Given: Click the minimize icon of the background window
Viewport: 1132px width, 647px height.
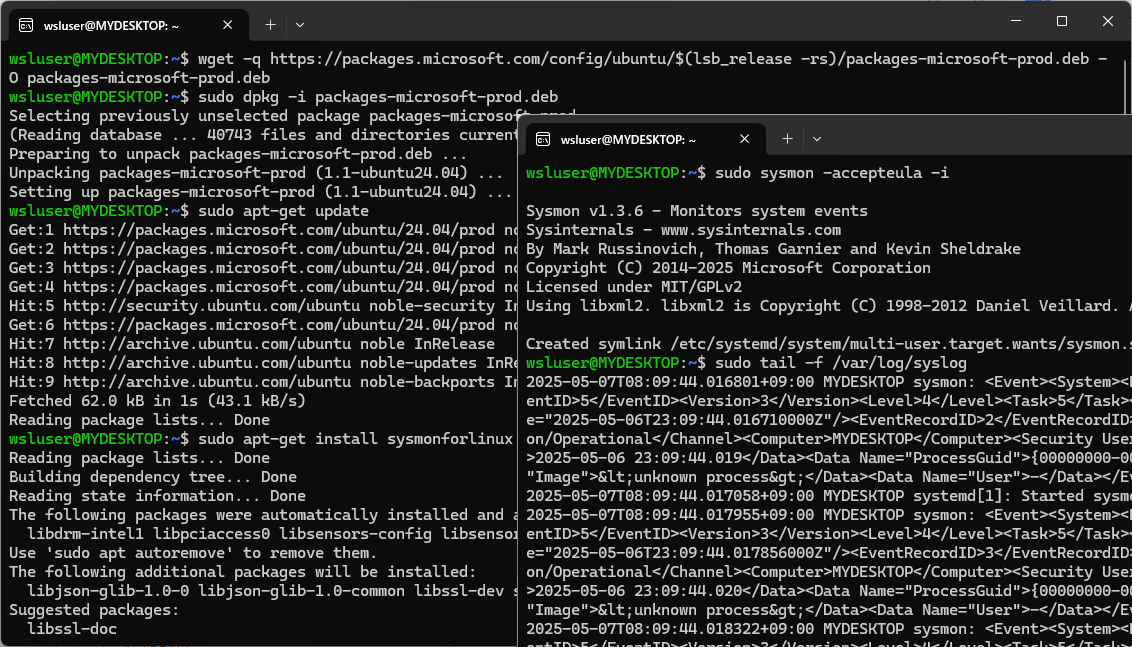Looking at the screenshot, I should (x=1015, y=21).
